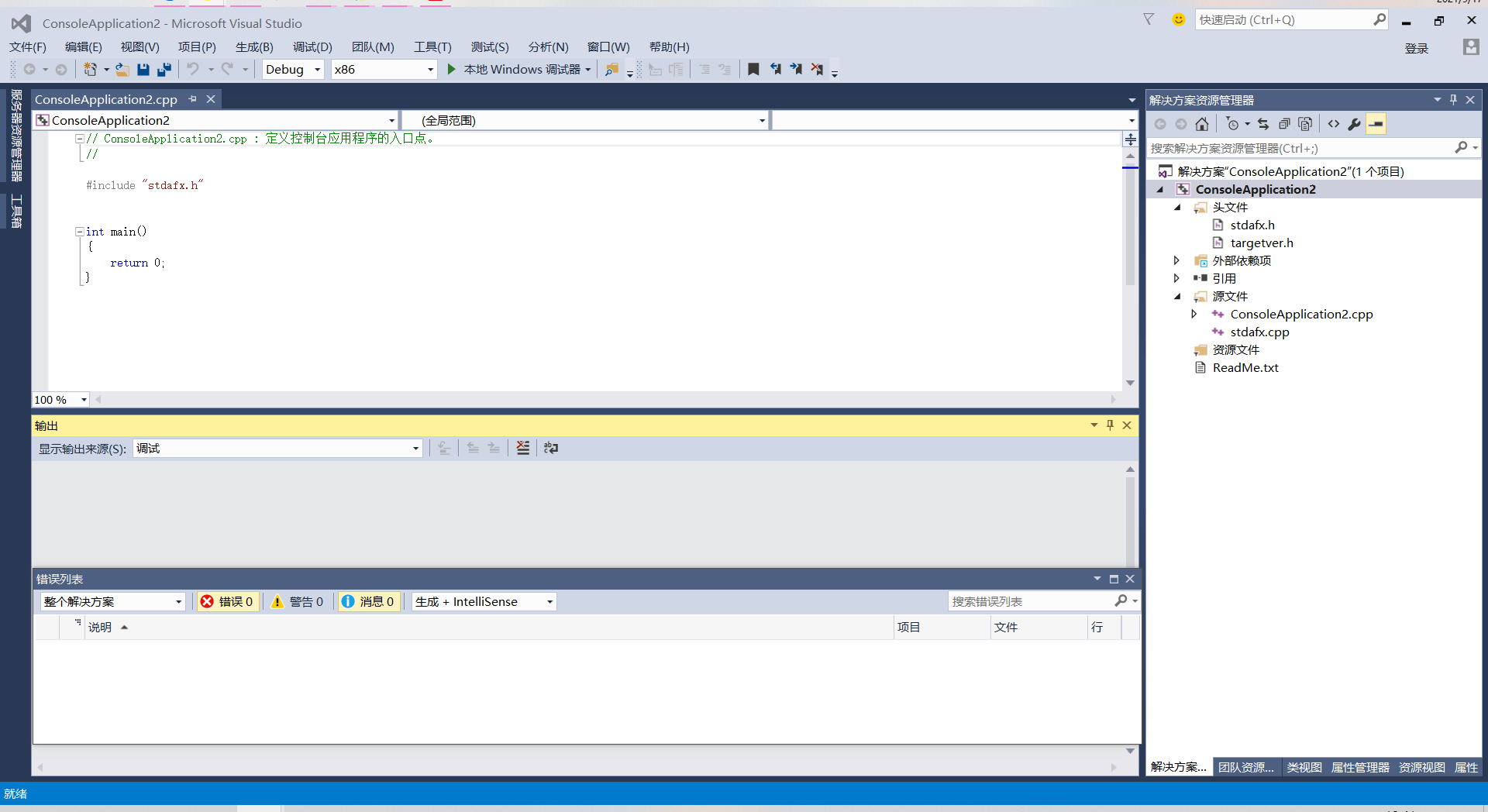Toggle the 错误 0 errors filter
Screen dimensions: 1488x812
click(x=227, y=601)
